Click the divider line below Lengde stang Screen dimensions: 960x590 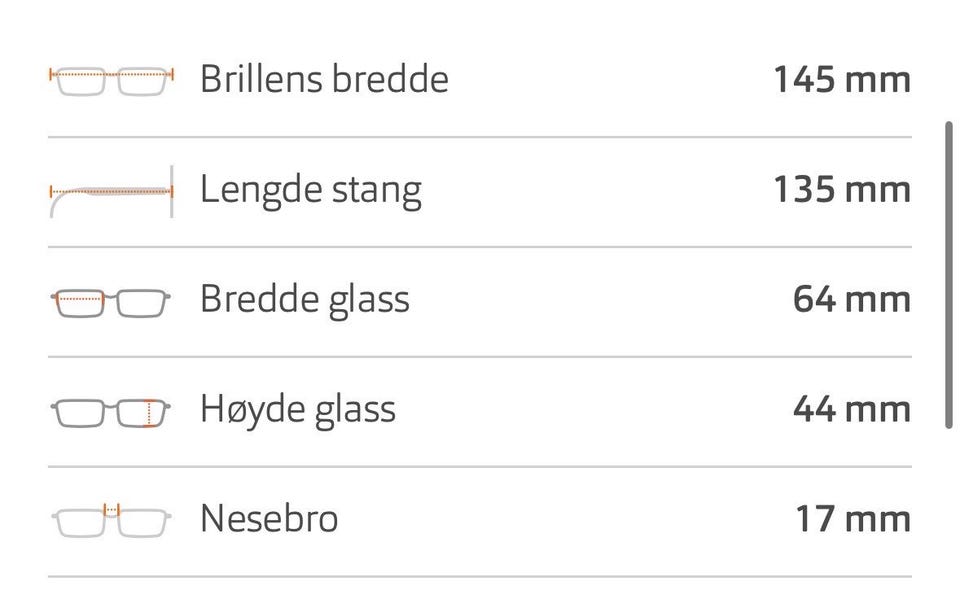(x=480, y=247)
